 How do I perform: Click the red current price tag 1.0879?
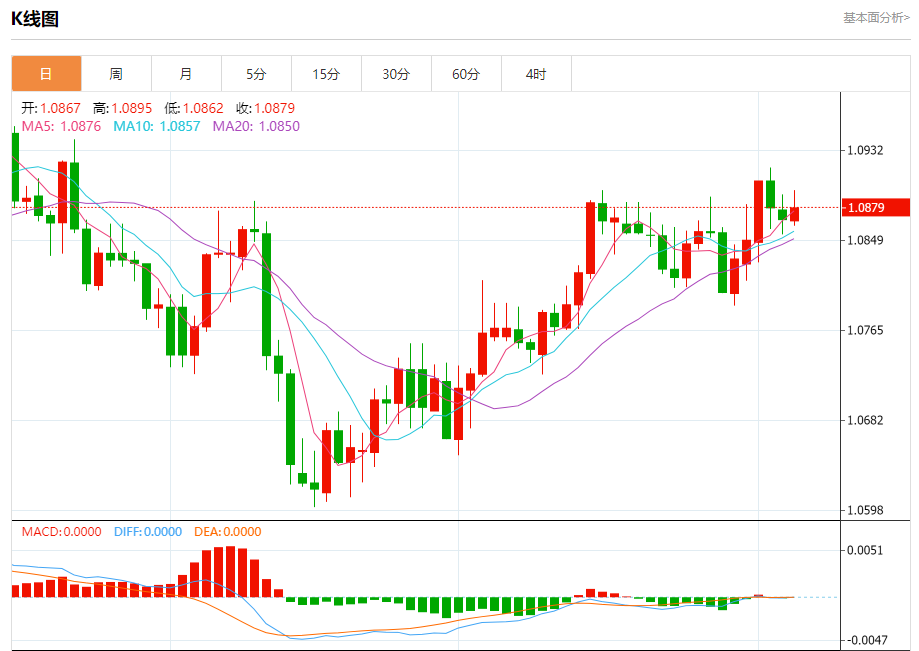pyautogui.click(x=876, y=207)
